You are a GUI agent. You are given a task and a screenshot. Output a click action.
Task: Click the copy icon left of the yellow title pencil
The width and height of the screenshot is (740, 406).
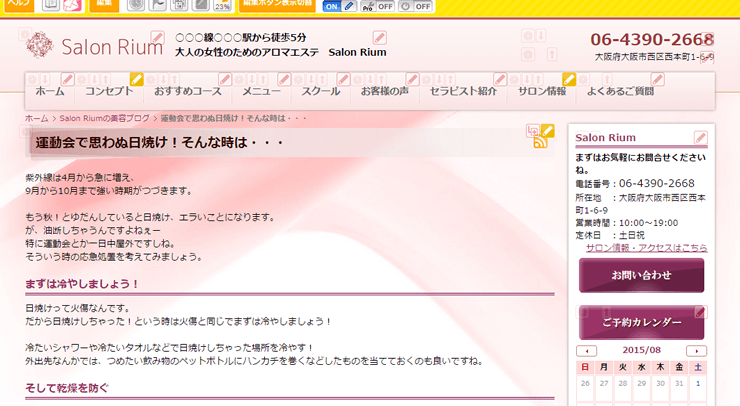pyautogui.click(x=533, y=131)
